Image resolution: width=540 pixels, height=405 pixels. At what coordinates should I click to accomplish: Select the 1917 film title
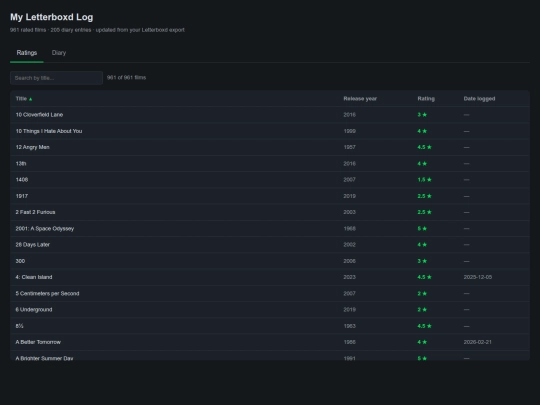(x=22, y=196)
